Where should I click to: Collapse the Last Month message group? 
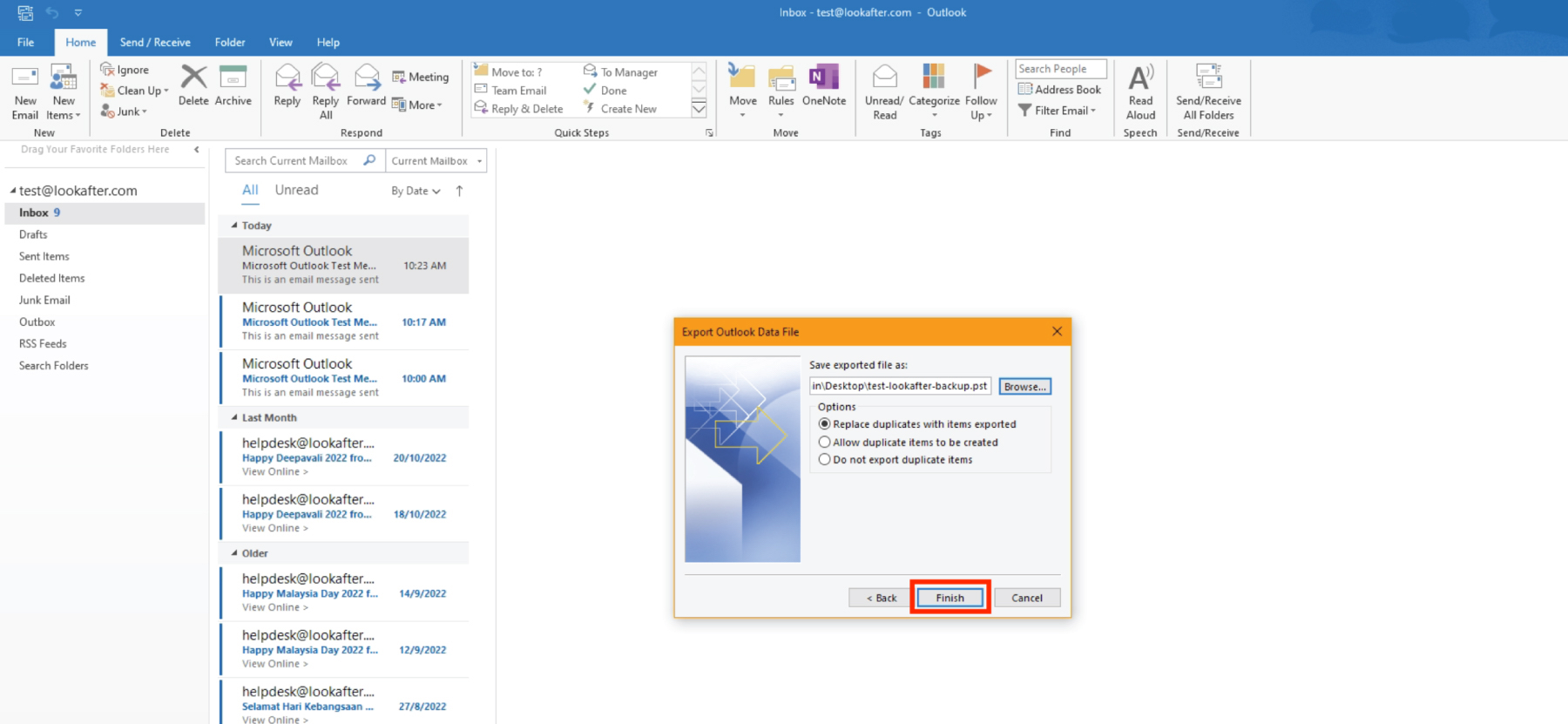coord(234,418)
